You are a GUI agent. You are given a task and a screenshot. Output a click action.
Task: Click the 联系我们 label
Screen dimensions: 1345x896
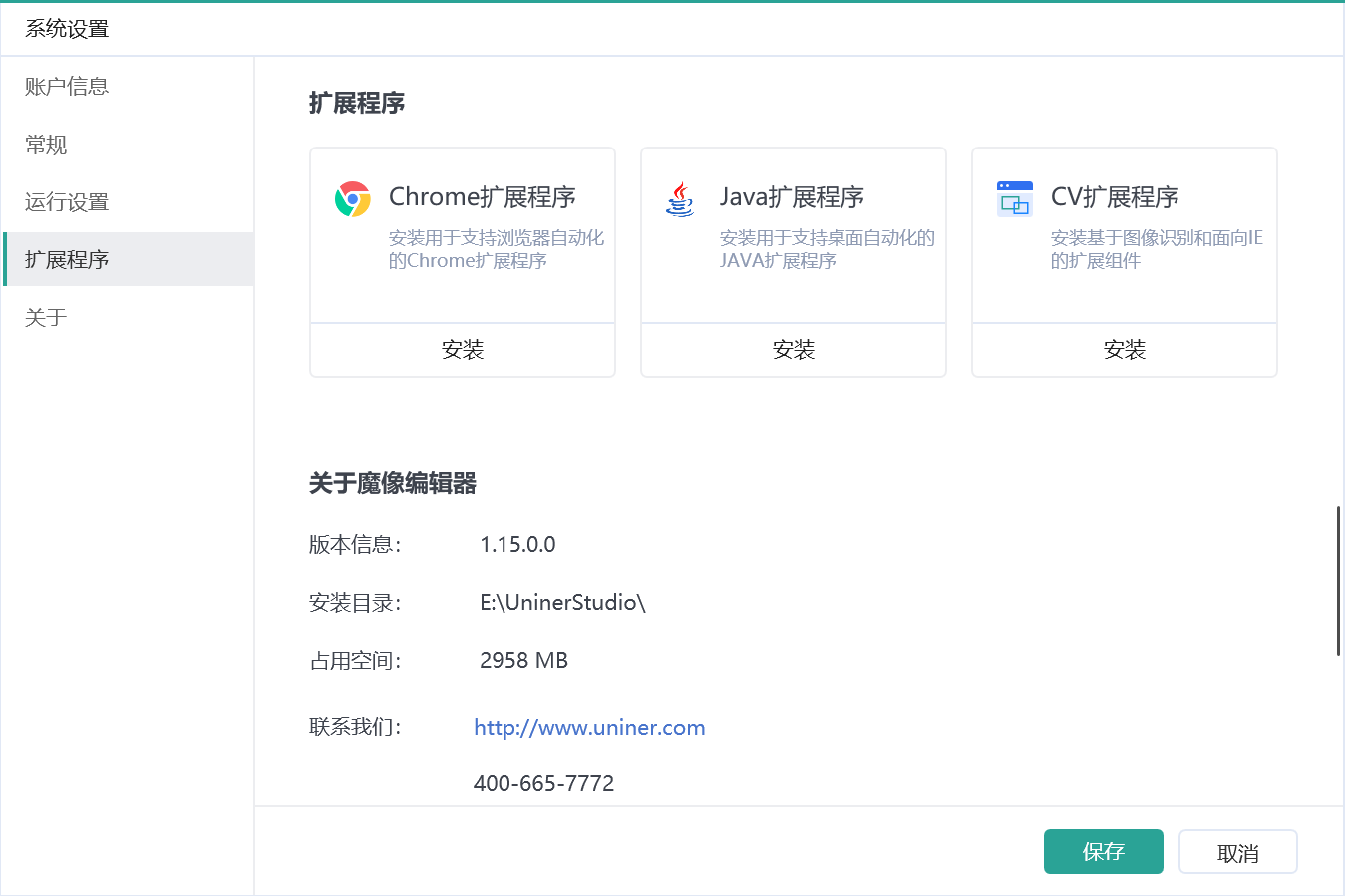pos(355,727)
